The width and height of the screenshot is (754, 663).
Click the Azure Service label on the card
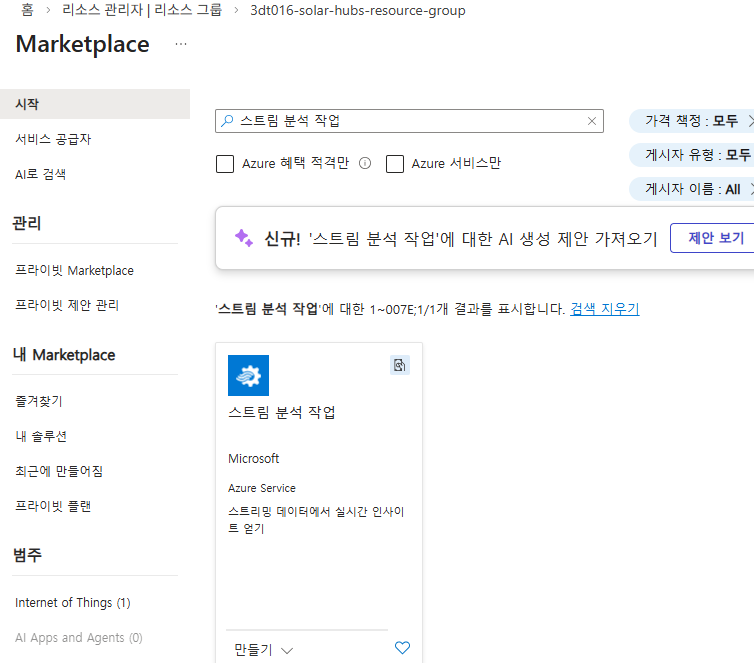point(262,488)
